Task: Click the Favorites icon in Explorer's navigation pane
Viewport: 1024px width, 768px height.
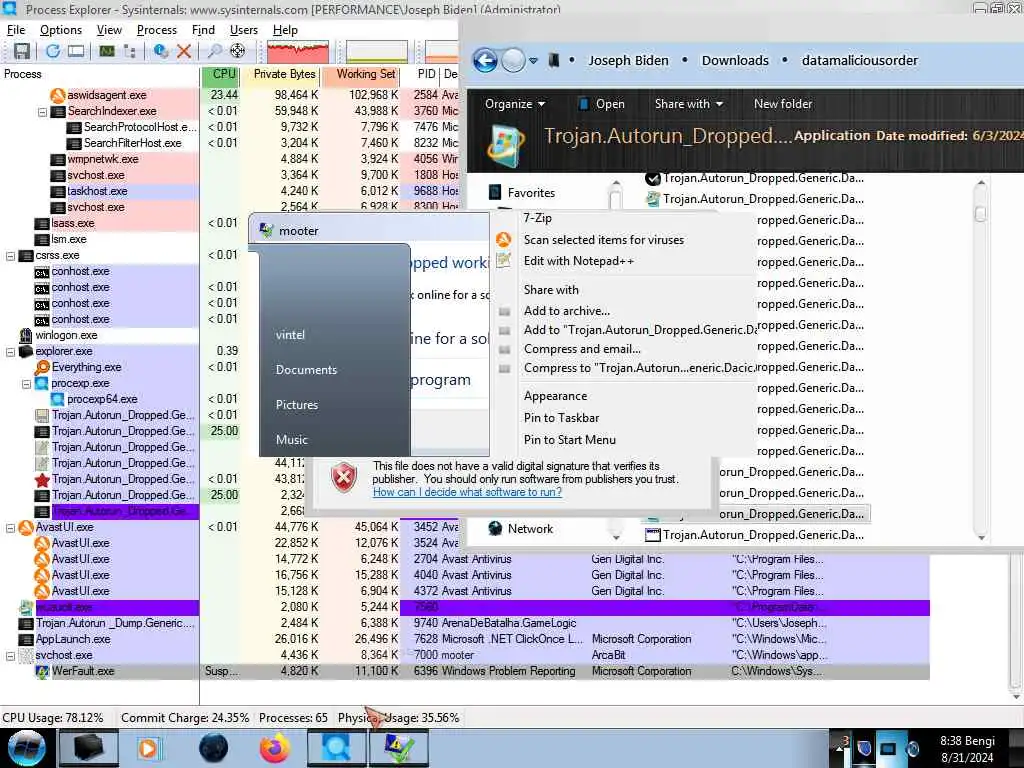Action: tap(495, 193)
